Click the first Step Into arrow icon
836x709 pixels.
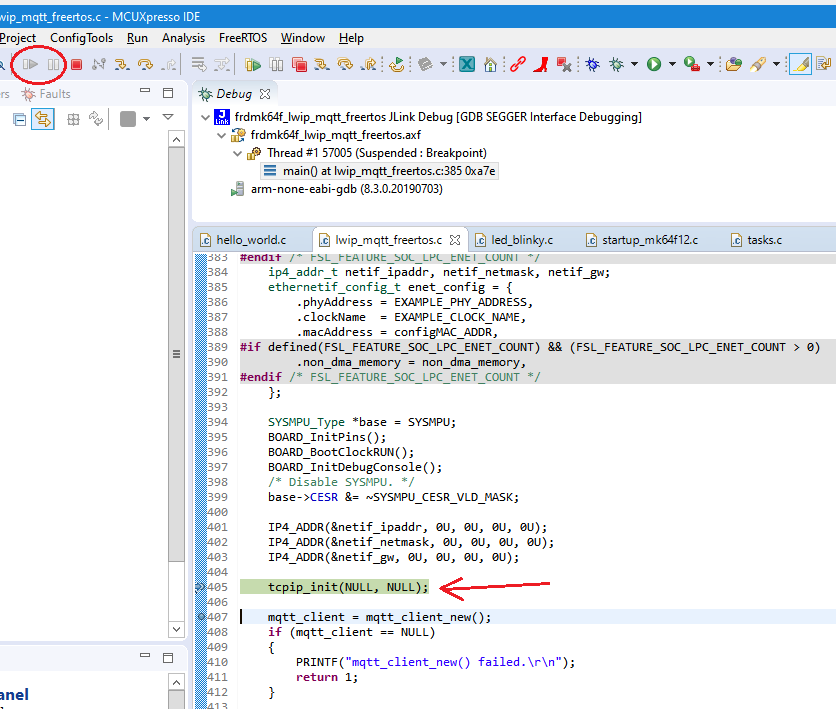tap(122, 65)
